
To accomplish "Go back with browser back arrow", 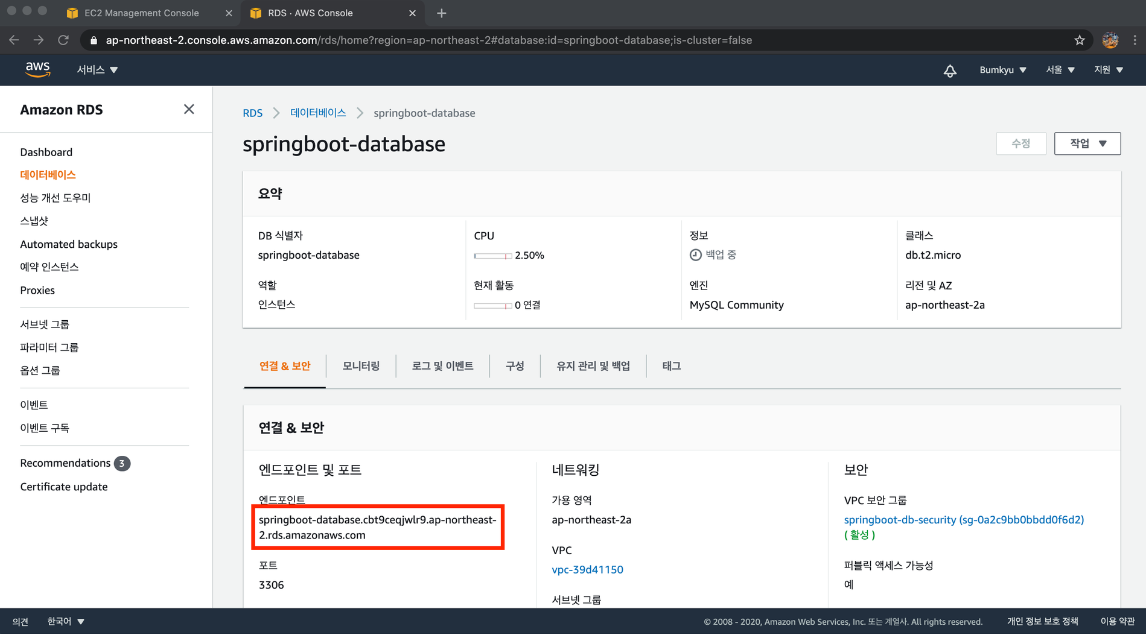I will [x=14, y=40].
